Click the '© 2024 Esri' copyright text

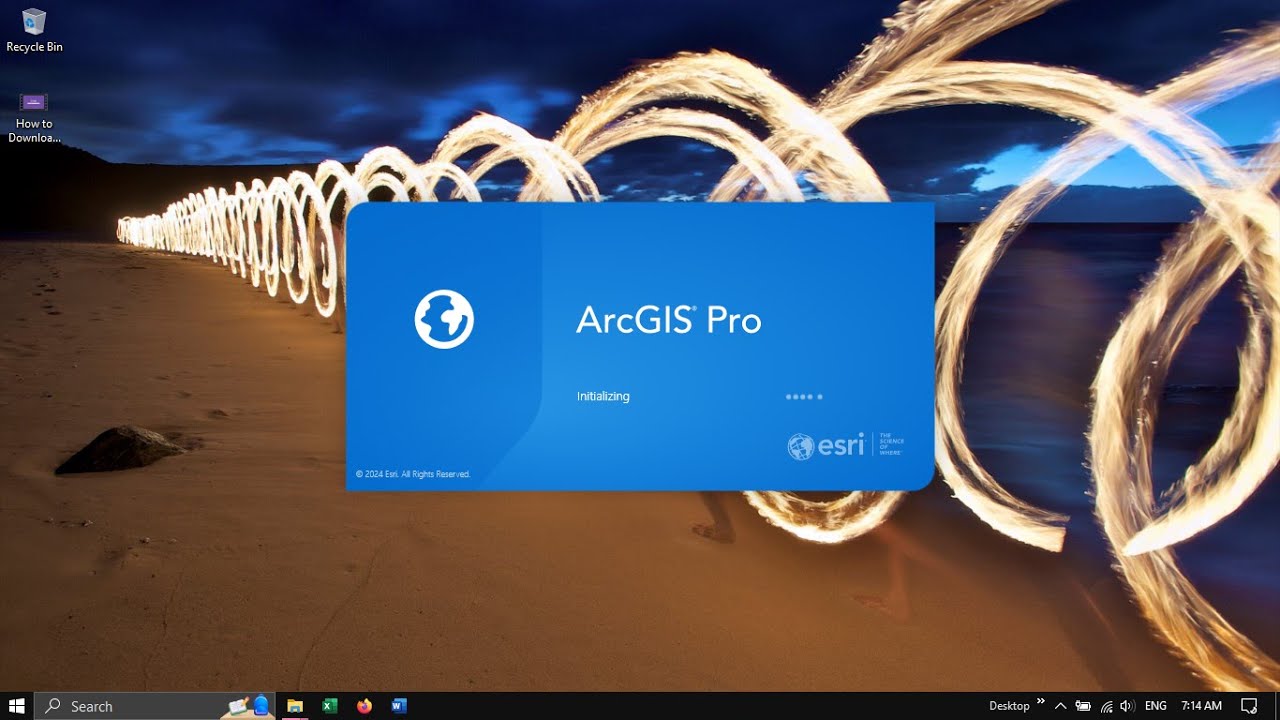(x=413, y=474)
